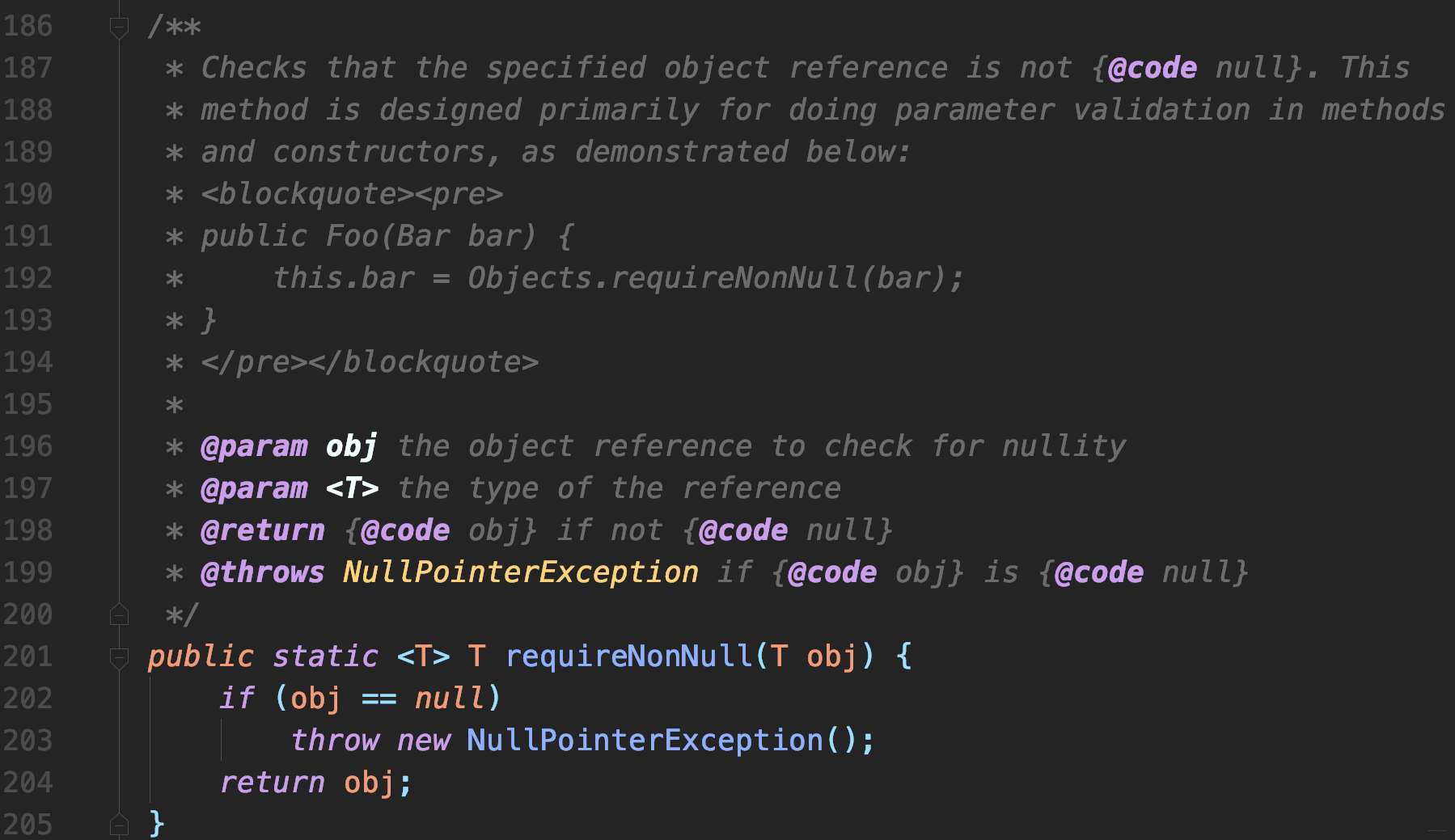1455x840 pixels.
Task: Click the fold end marker at line 205
Action: coord(119,825)
